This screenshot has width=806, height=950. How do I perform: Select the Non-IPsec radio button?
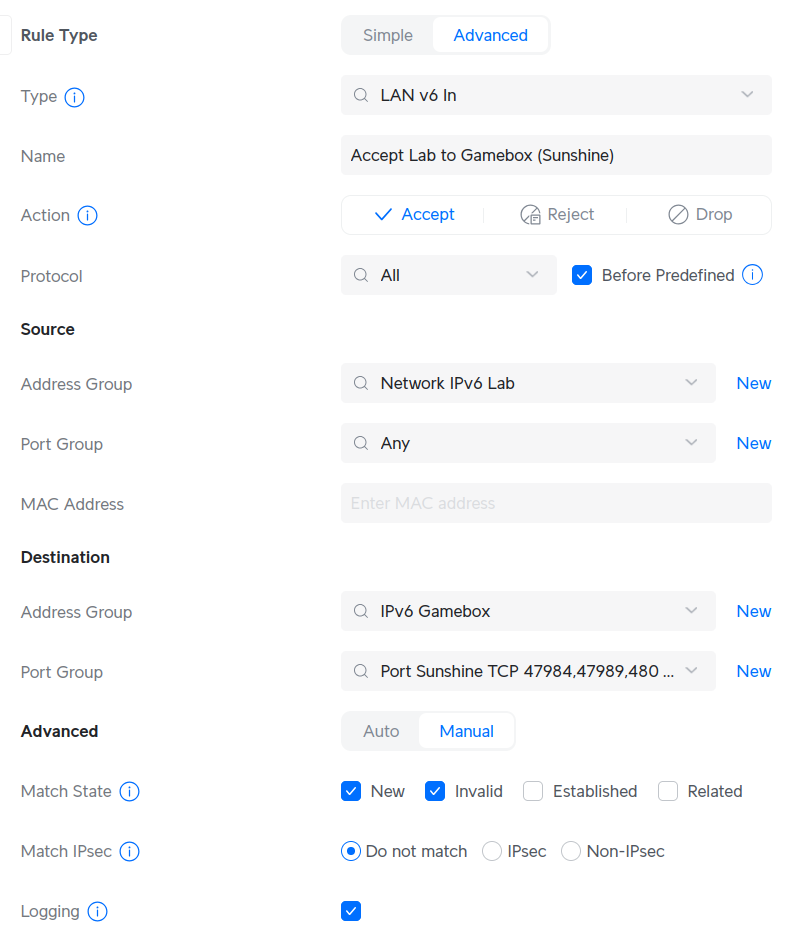[x=570, y=851]
